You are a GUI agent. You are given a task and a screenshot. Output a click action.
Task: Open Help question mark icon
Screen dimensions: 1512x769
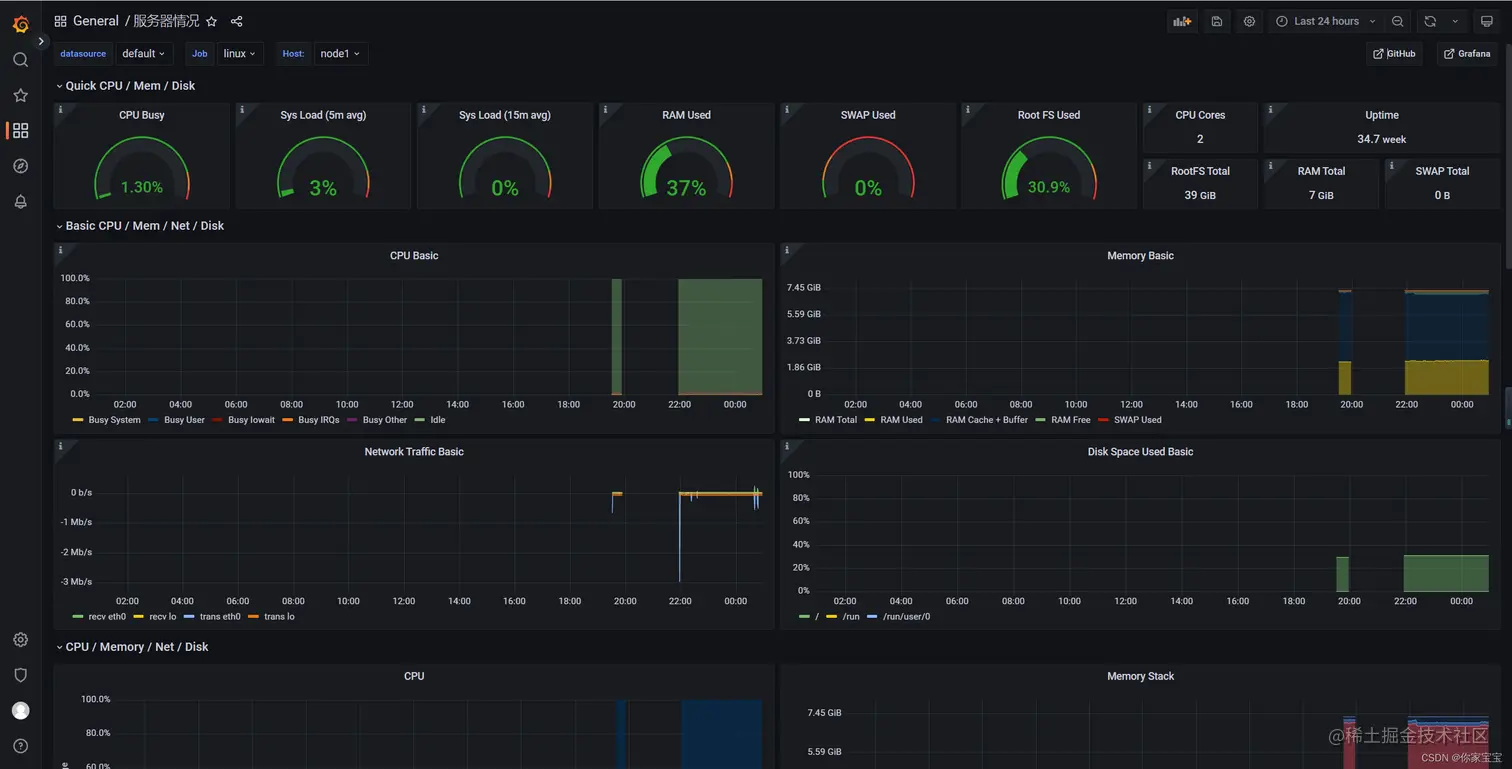coord(20,746)
